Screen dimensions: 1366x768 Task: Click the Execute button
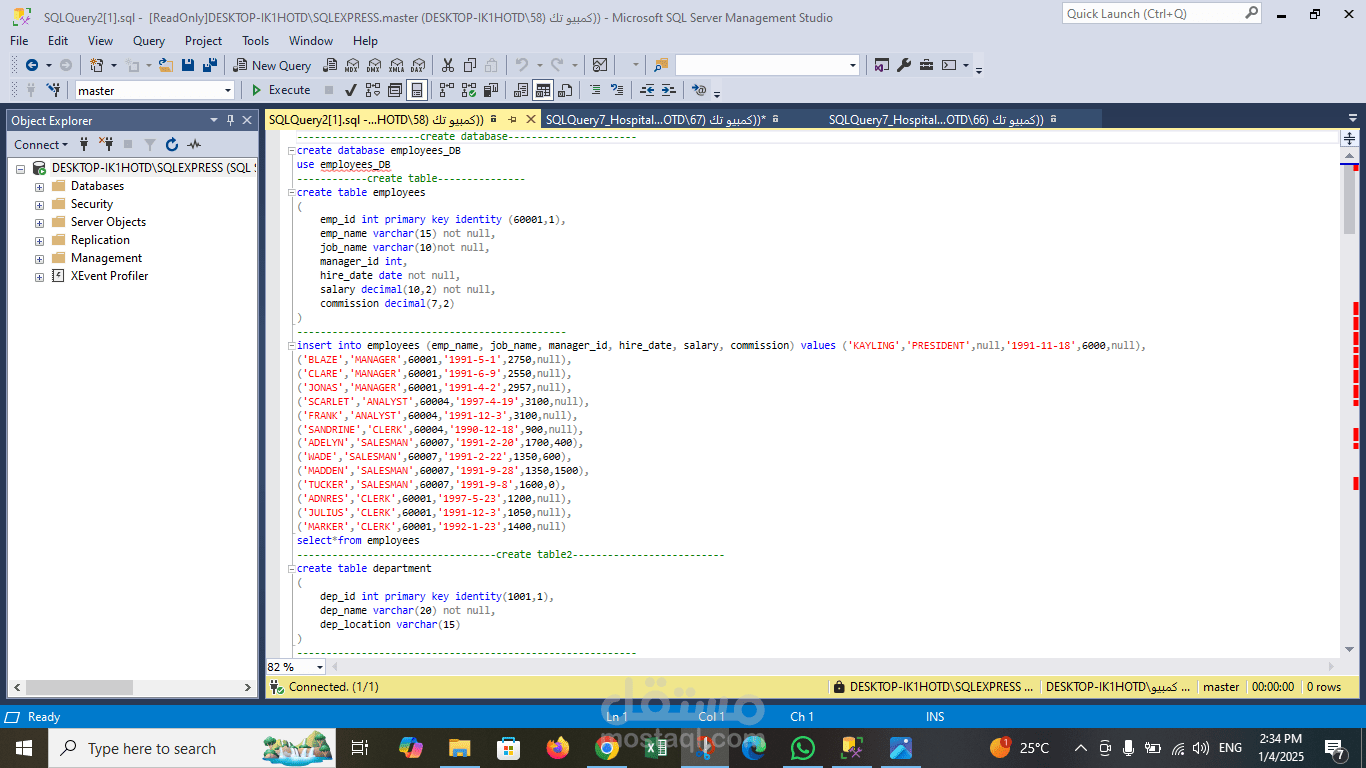tap(281, 90)
